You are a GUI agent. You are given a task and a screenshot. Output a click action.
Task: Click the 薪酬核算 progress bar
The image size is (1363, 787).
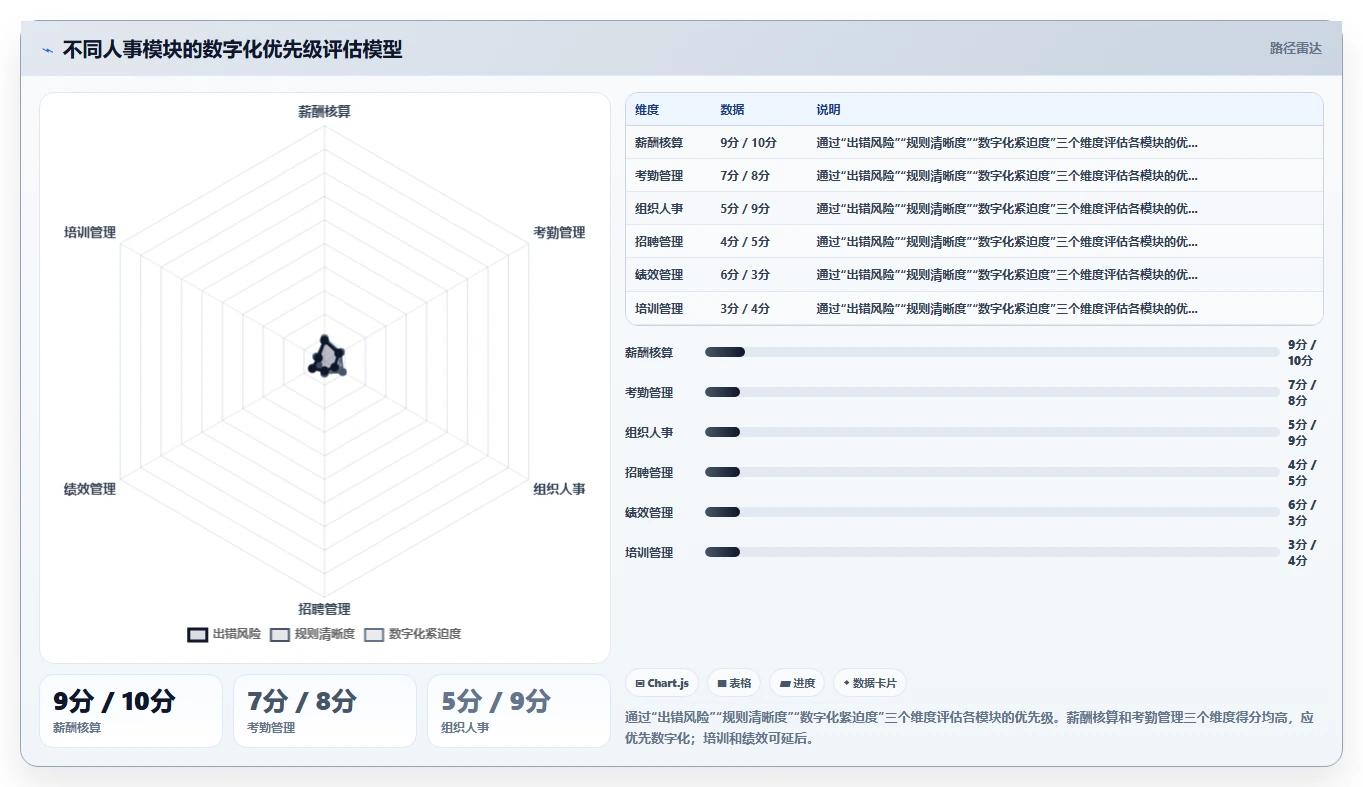(992, 352)
